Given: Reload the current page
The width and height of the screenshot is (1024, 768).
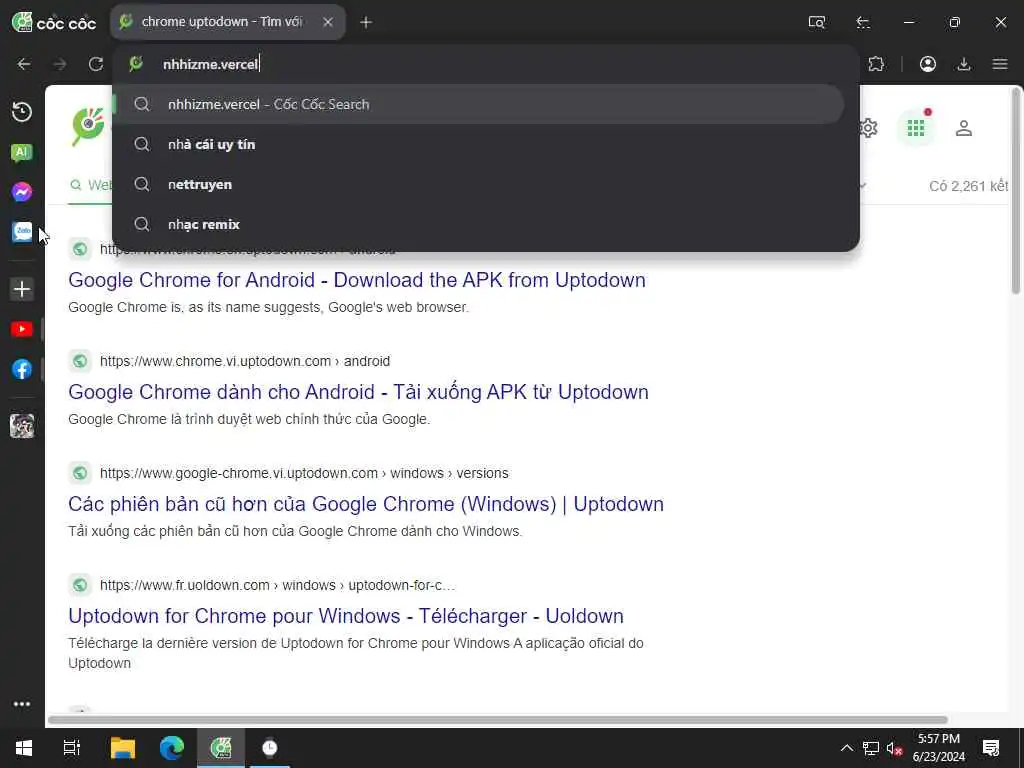Looking at the screenshot, I should [x=96, y=64].
